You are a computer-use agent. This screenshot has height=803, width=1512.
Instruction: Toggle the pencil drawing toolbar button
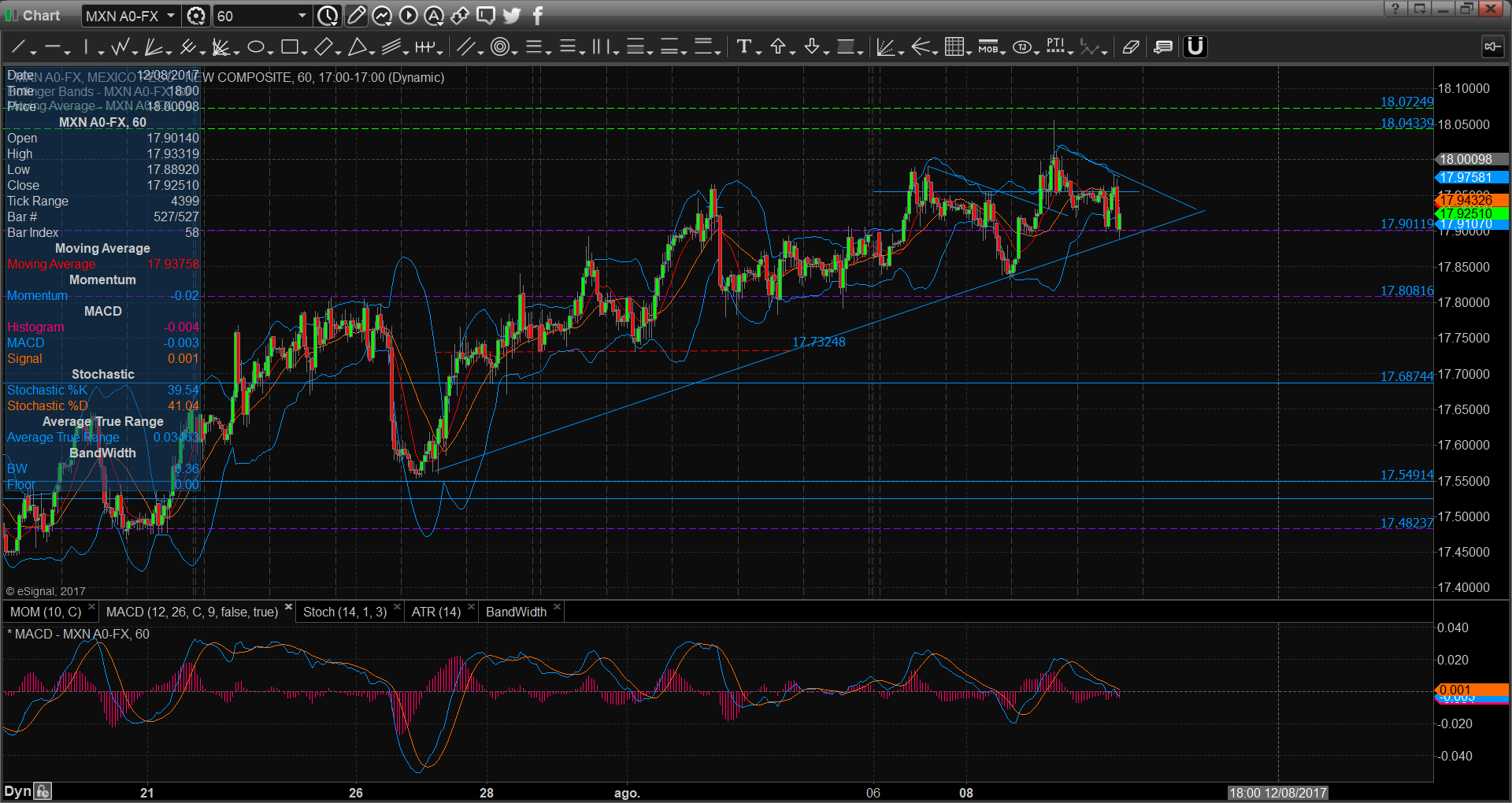356,16
